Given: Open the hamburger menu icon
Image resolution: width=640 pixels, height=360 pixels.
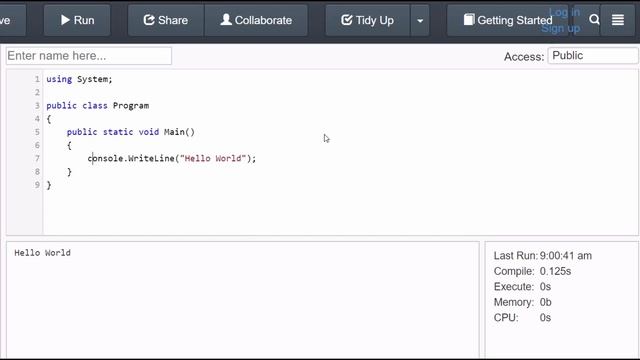Looking at the screenshot, I should tap(618, 20).
